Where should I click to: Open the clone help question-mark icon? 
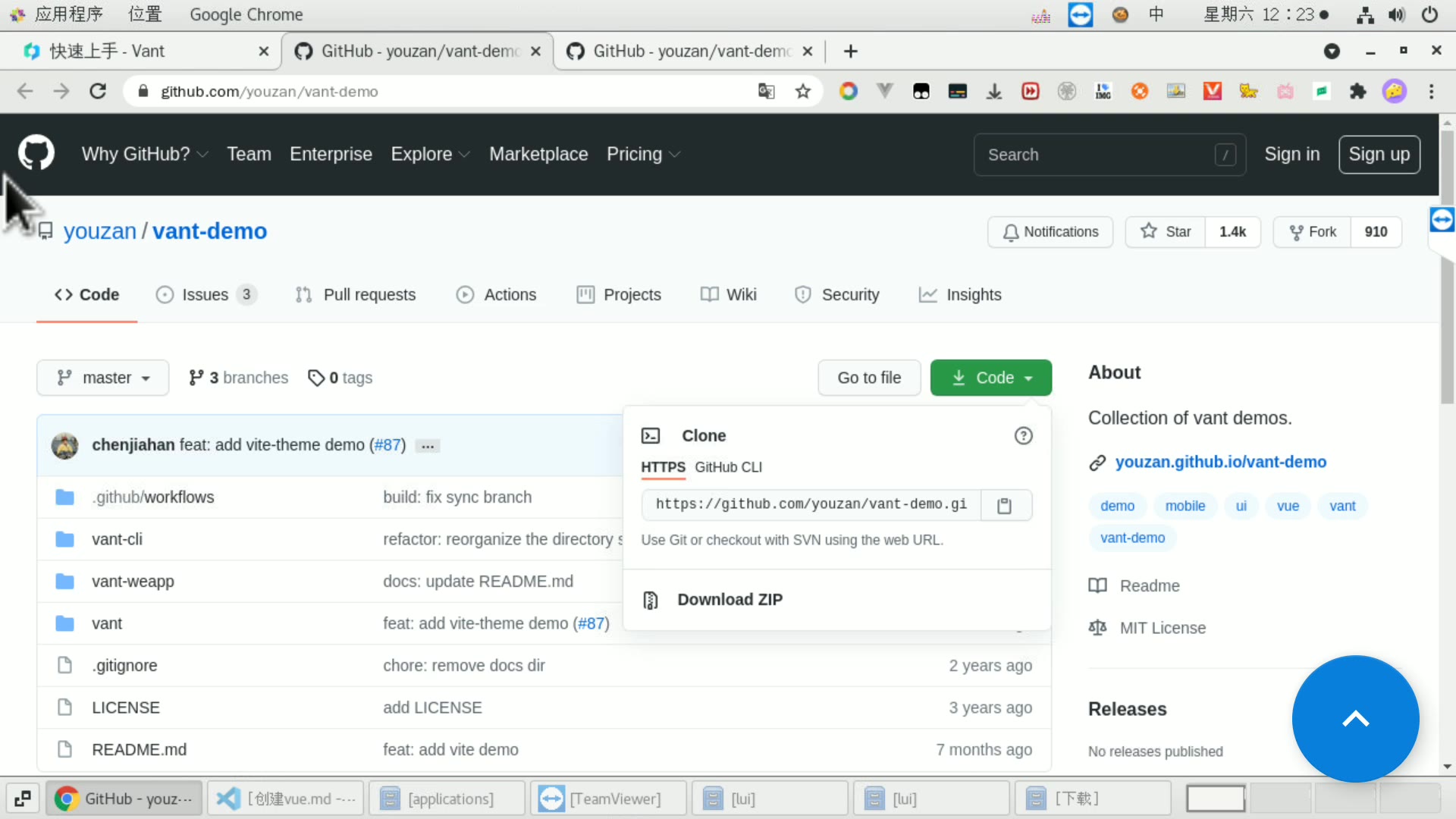point(1023,436)
